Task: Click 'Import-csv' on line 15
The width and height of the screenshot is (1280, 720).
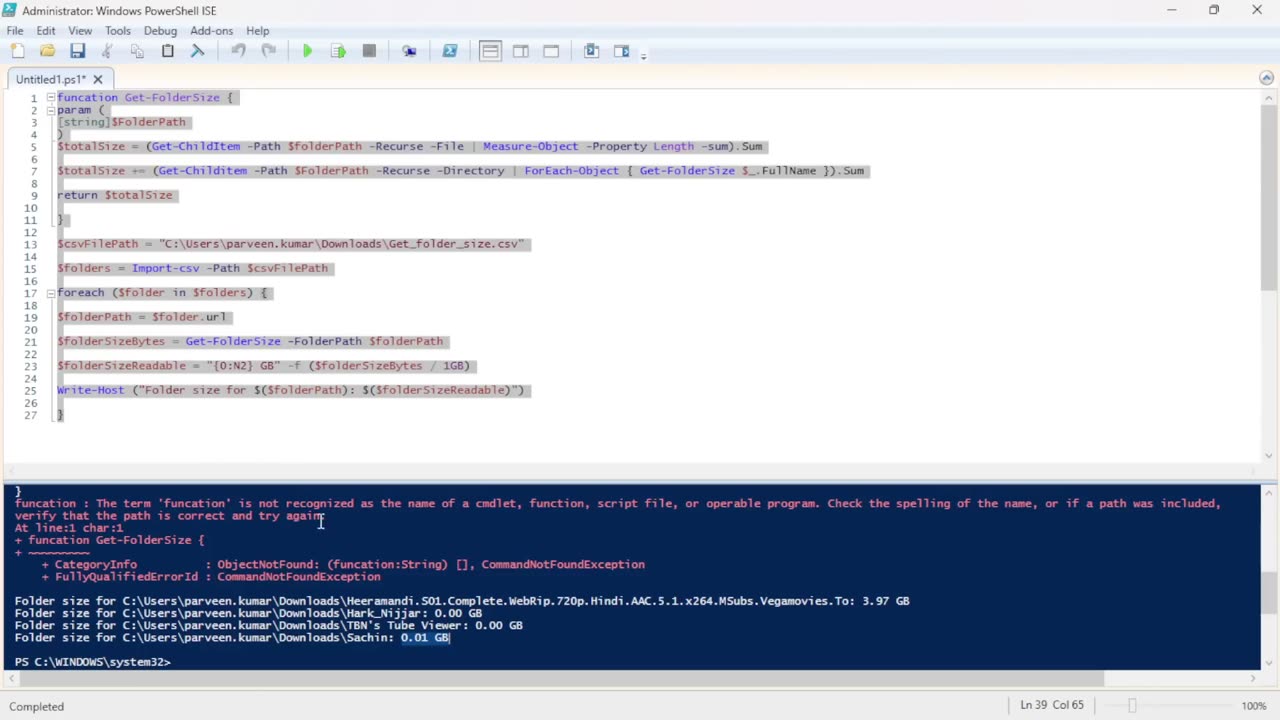Action: click(165, 268)
